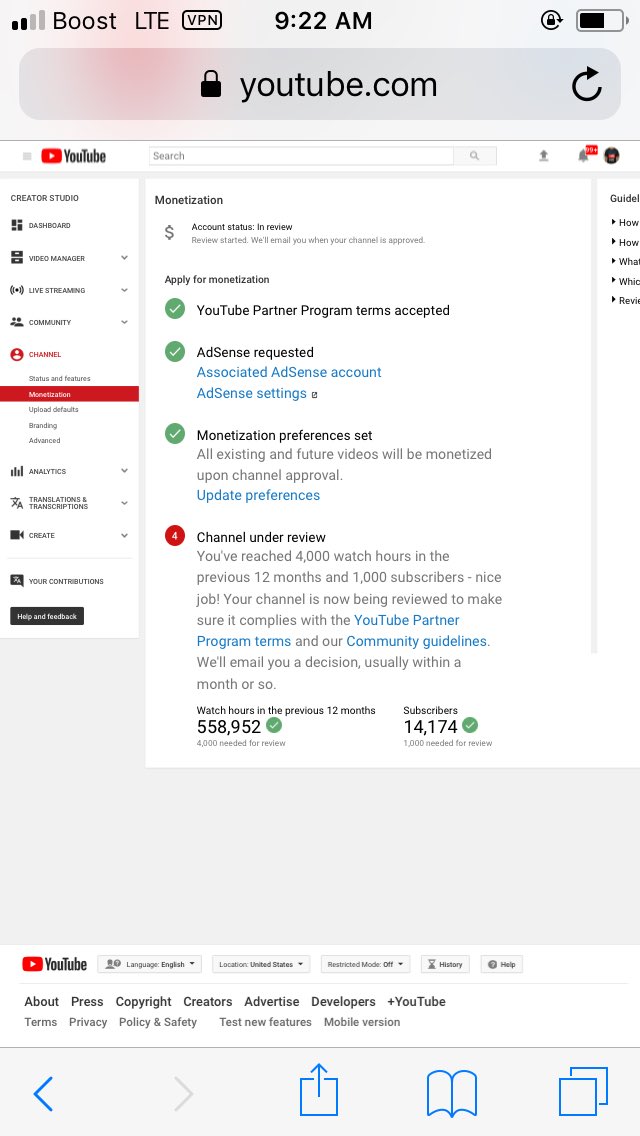The image size is (640, 1136).
Task: Expand the Create chevron
Action: pos(125,535)
